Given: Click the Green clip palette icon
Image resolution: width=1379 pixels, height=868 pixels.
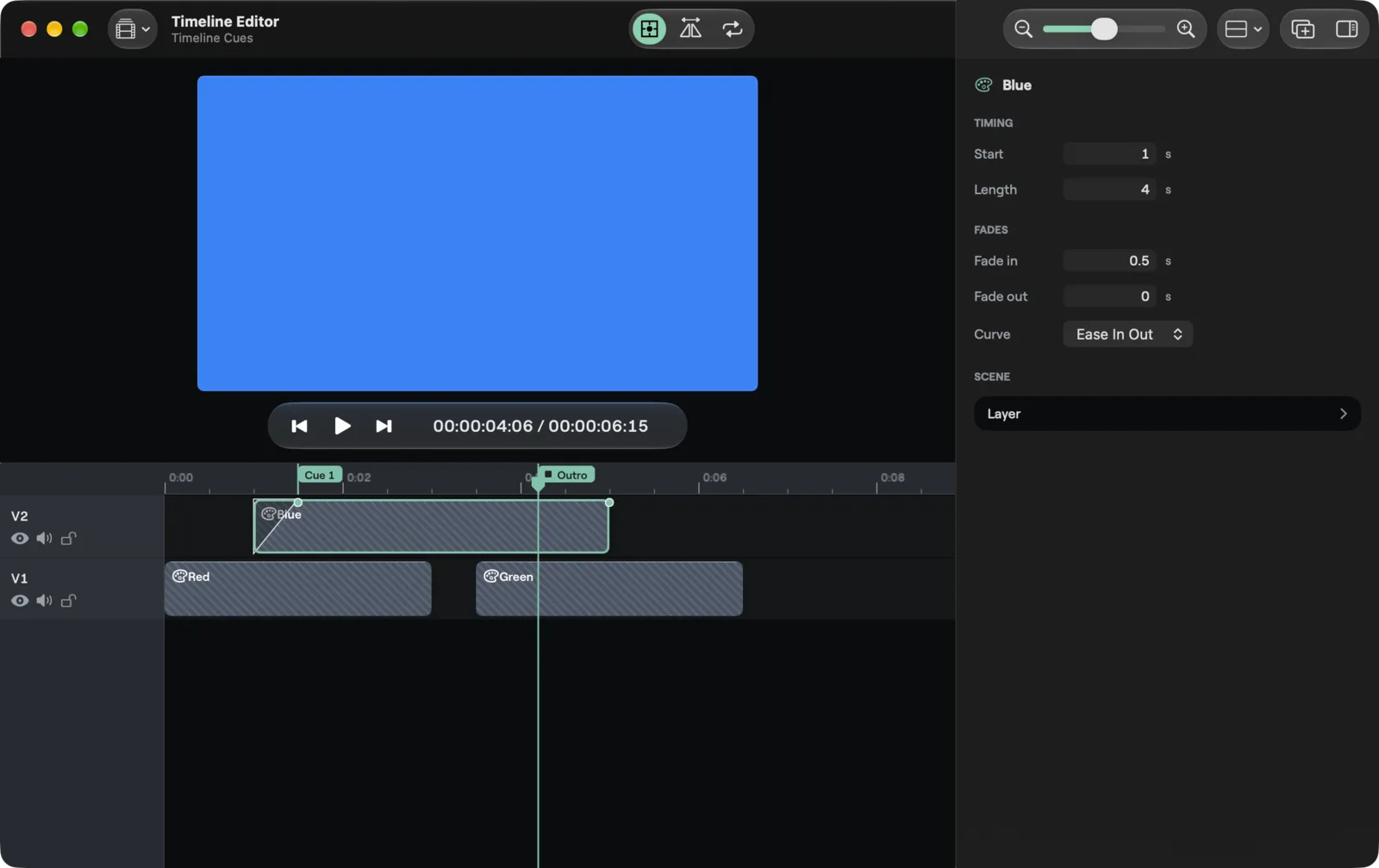Looking at the screenshot, I should pyautogui.click(x=490, y=576).
